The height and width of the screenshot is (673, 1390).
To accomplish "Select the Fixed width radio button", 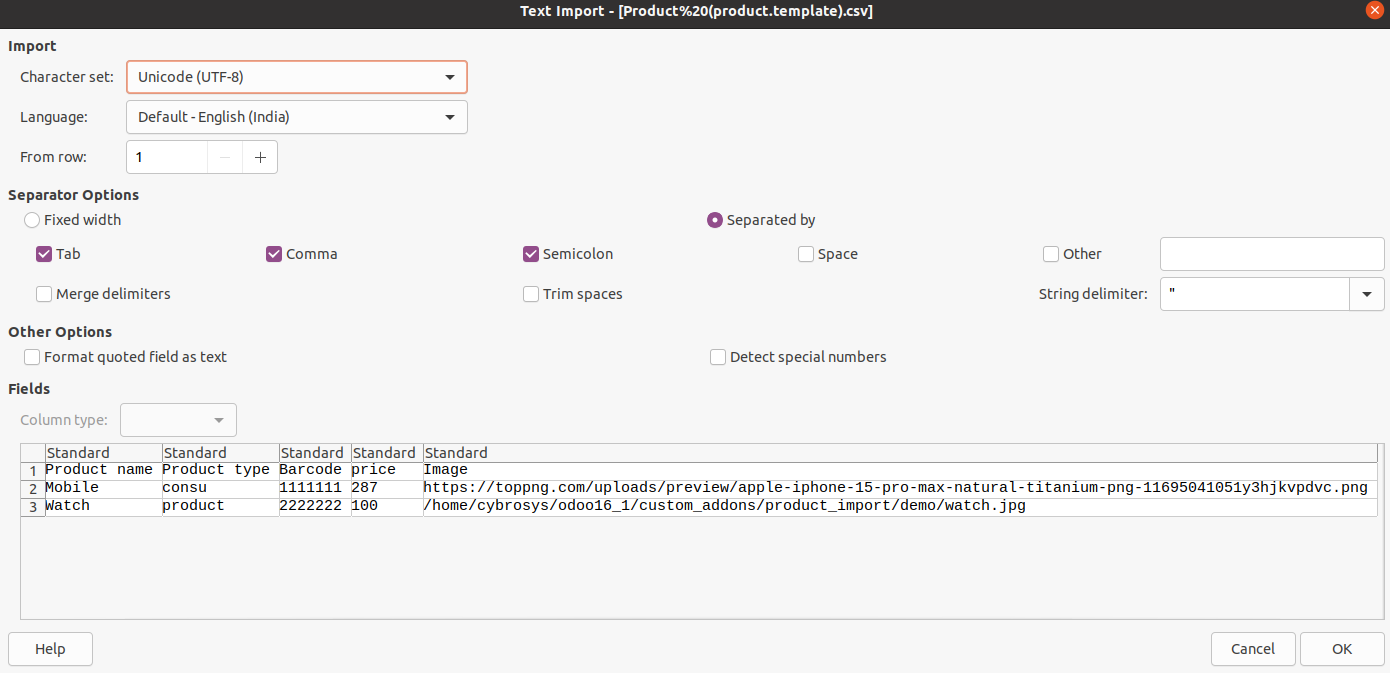I will [x=32, y=220].
